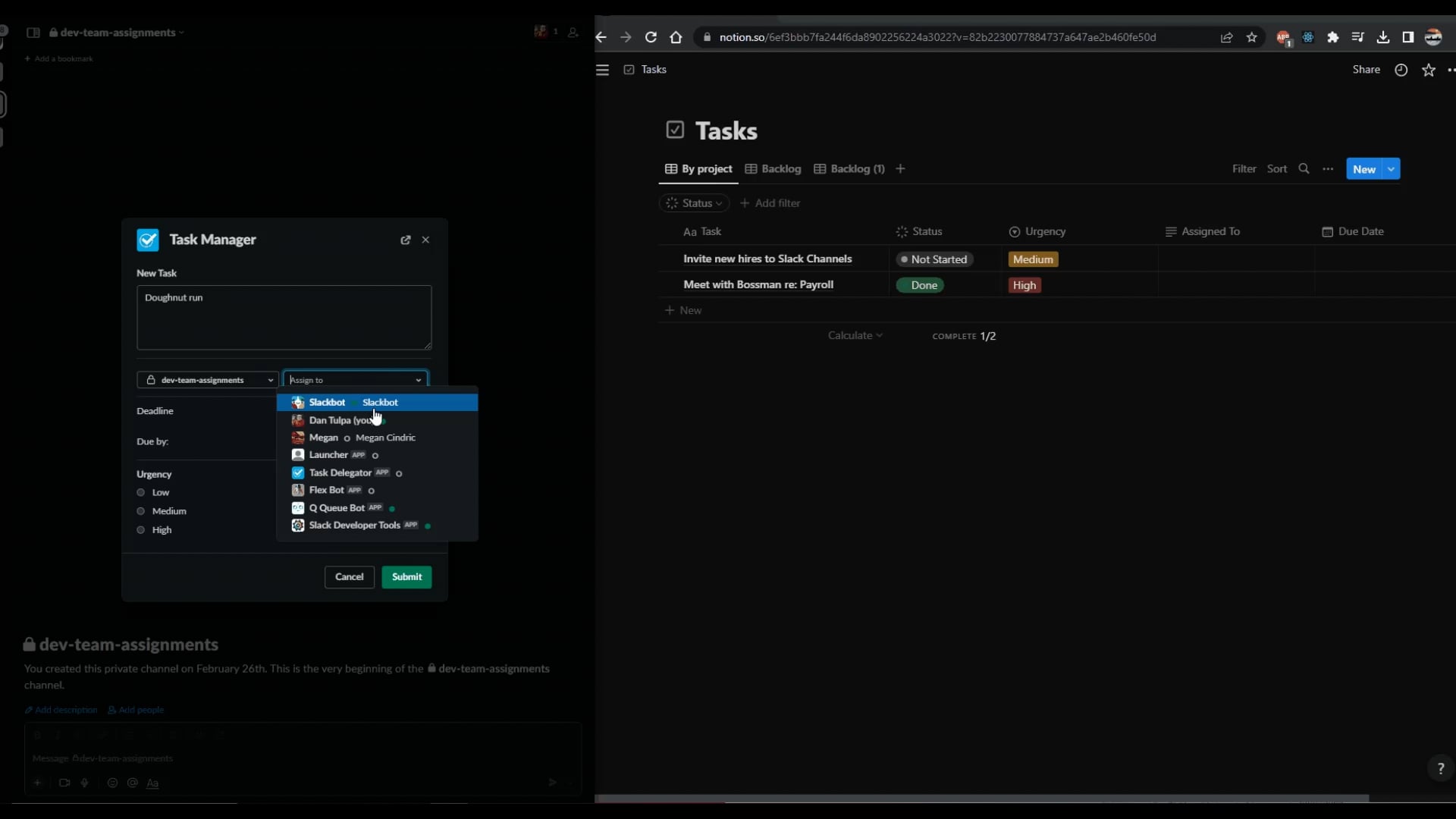Click the microphone icon to record audio

point(85,783)
